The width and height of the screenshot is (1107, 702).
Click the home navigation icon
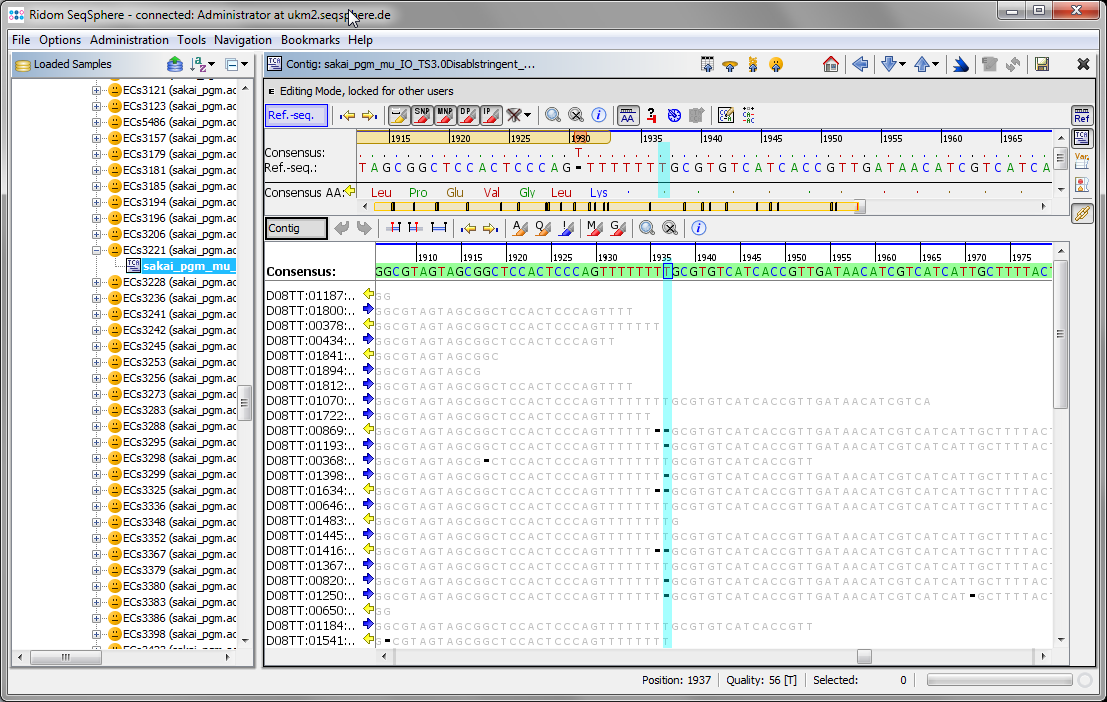[830, 63]
